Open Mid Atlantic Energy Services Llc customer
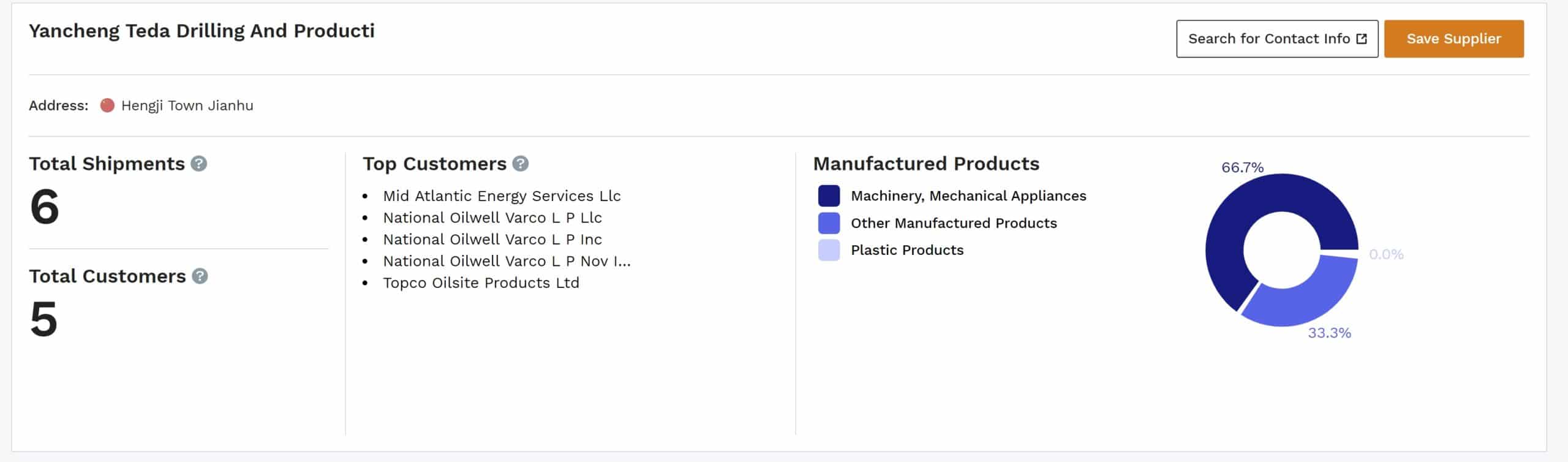Screen dimensions: 1568x462 502,196
